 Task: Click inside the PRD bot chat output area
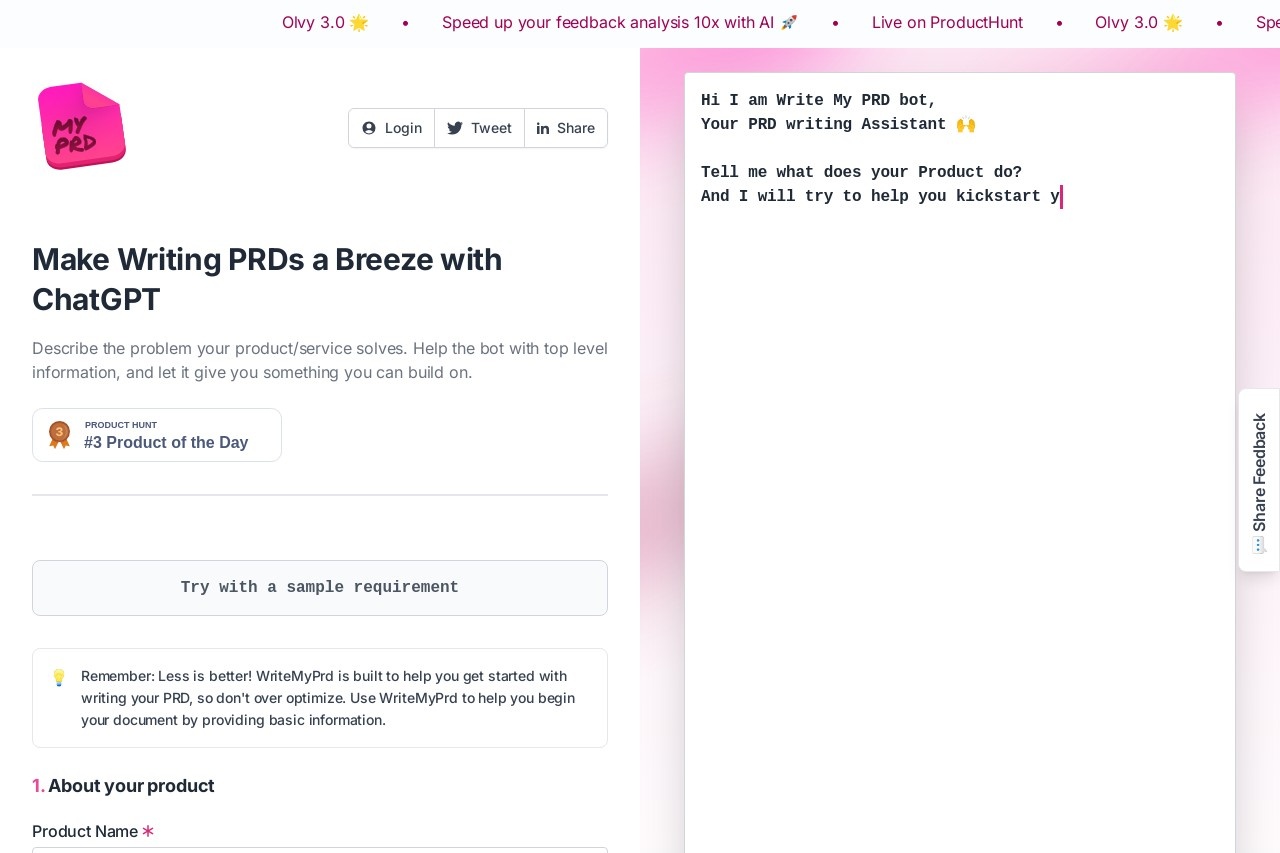pos(960,462)
